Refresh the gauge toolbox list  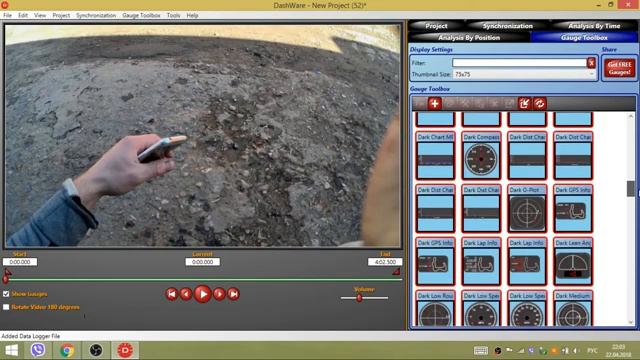(540, 104)
